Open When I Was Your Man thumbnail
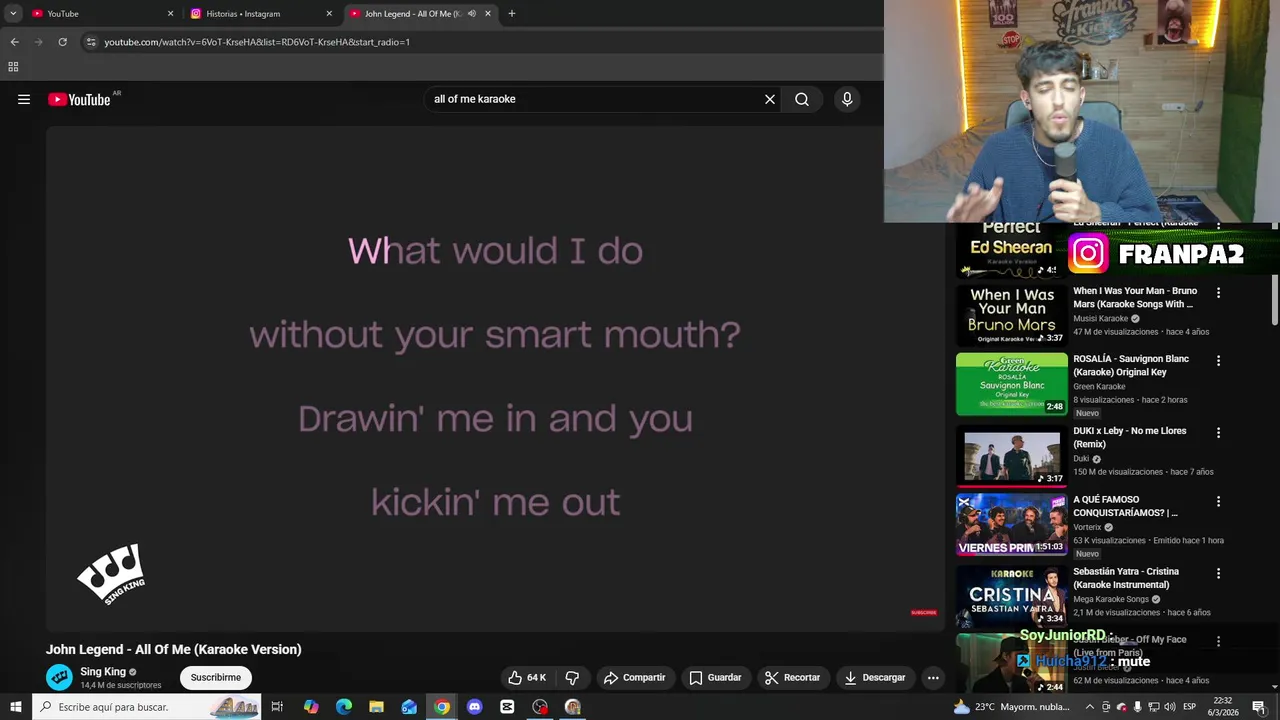 coord(1012,315)
